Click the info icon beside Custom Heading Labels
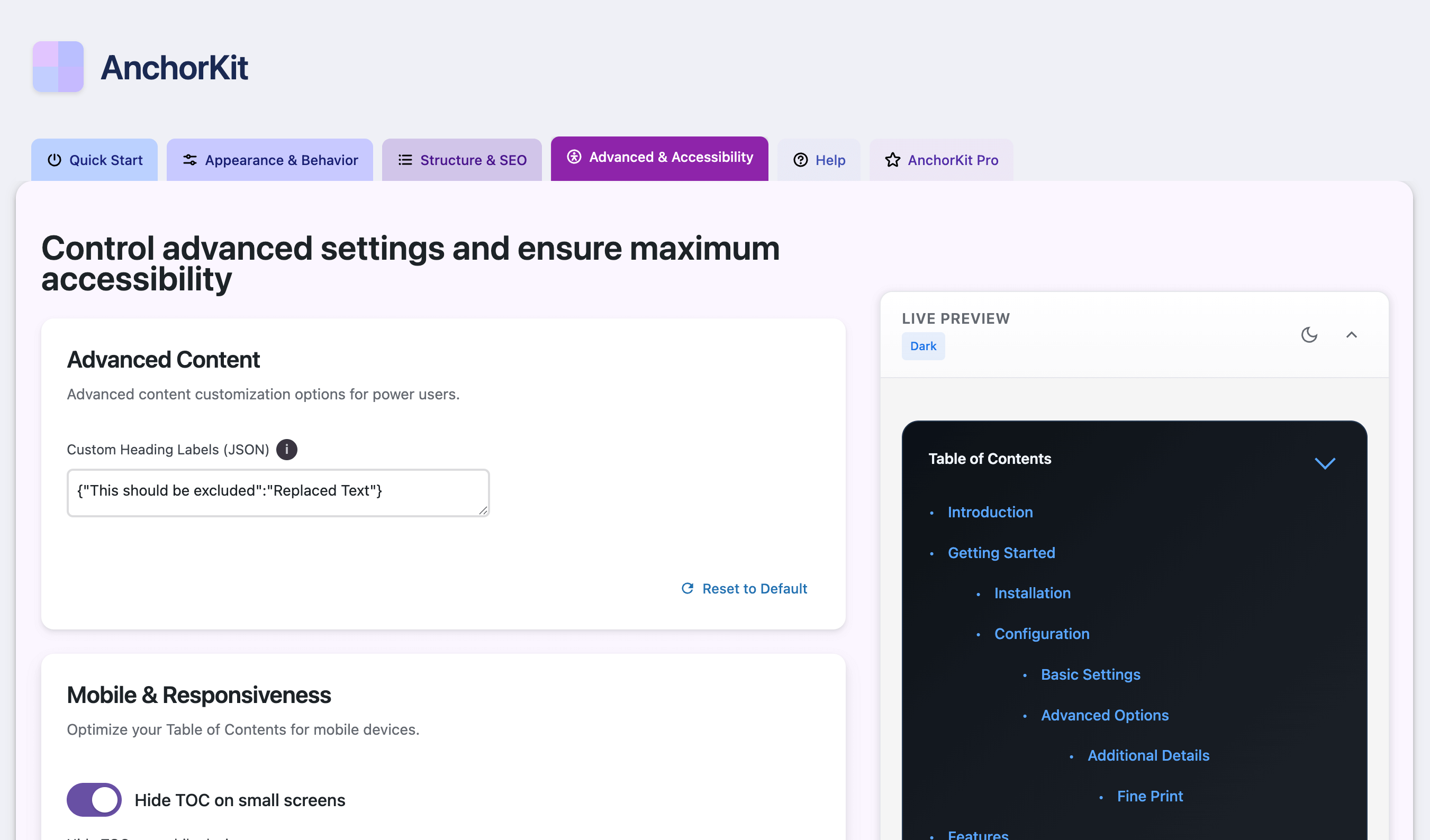This screenshot has width=1430, height=840. [x=286, y=449]
